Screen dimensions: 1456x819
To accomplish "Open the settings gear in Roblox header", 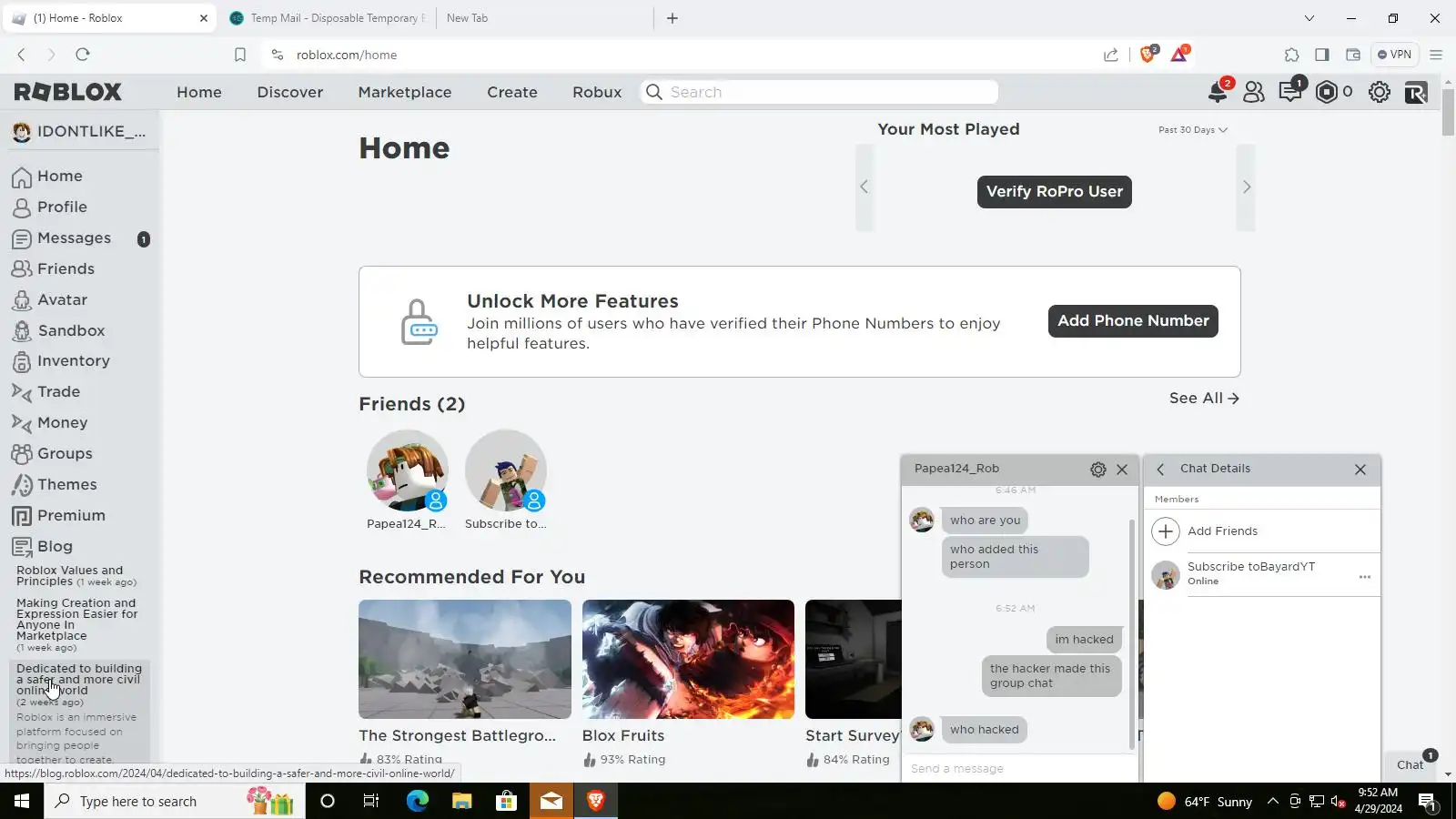I will coord(1380,92).
